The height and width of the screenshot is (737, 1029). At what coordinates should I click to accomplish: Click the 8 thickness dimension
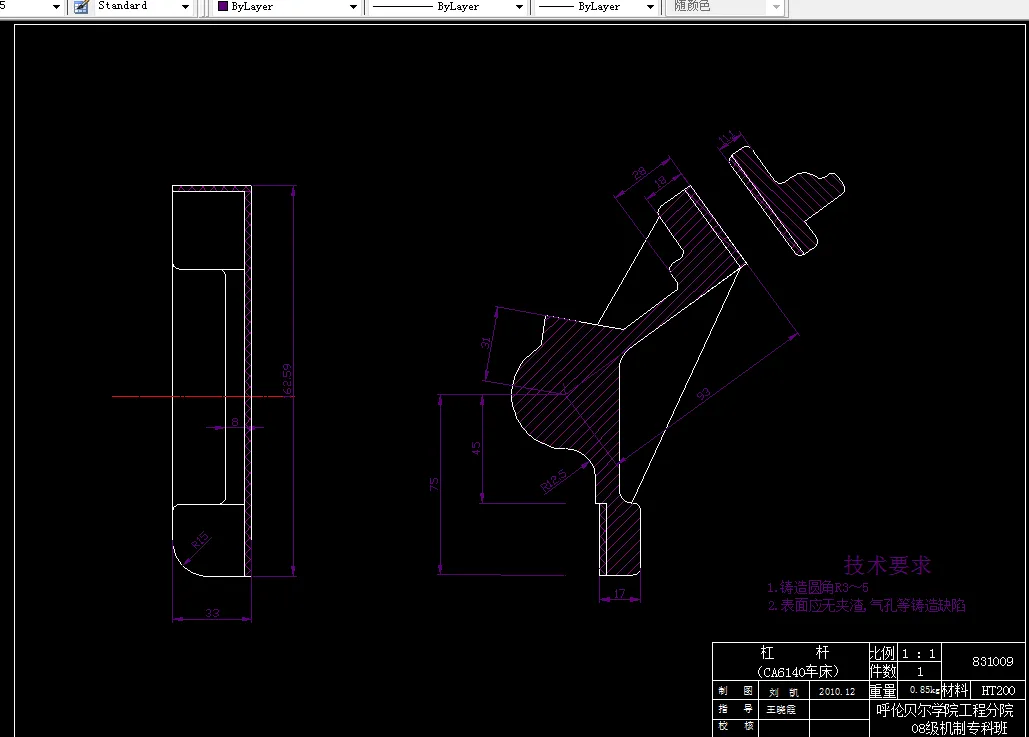[235, 422]
